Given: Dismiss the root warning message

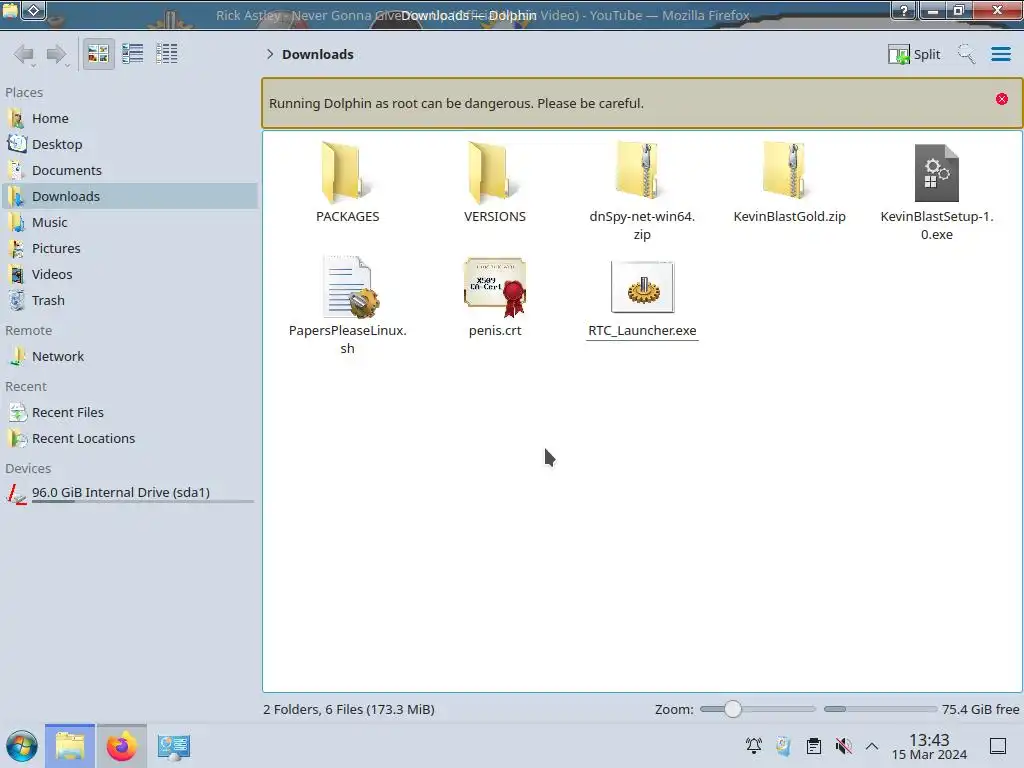Looking at the screenshot, I should point(1001,99).
